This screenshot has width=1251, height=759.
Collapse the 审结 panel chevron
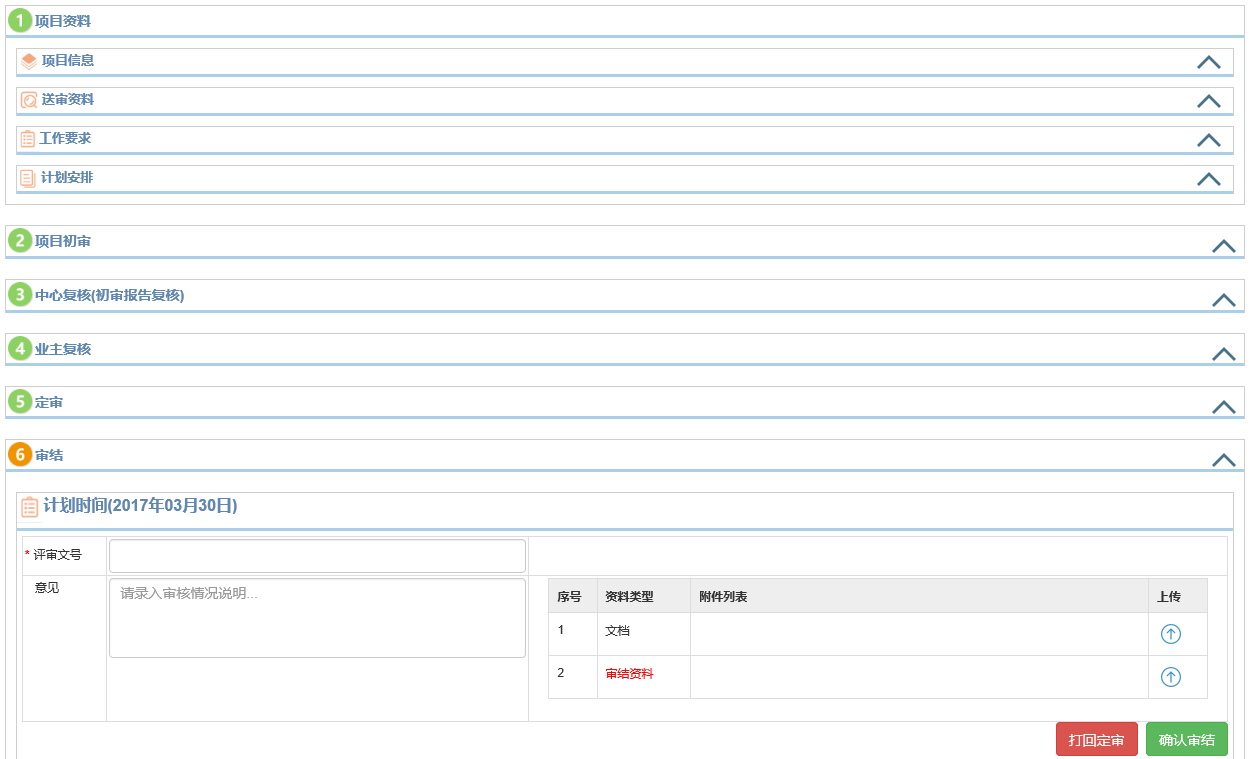tap(1224, 460)
